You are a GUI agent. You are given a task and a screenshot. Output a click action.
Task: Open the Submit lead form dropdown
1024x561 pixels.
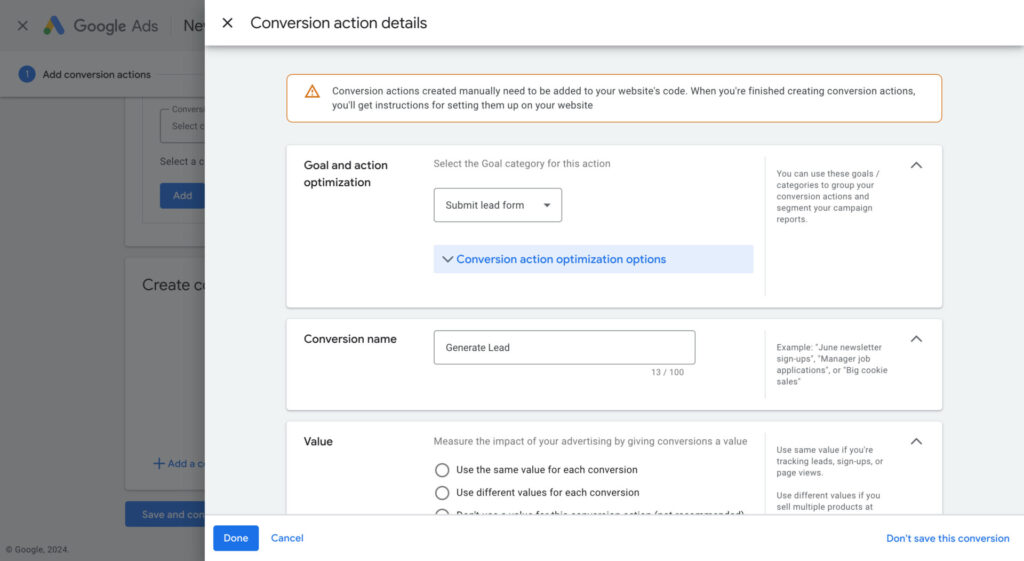tap(497, 205)
